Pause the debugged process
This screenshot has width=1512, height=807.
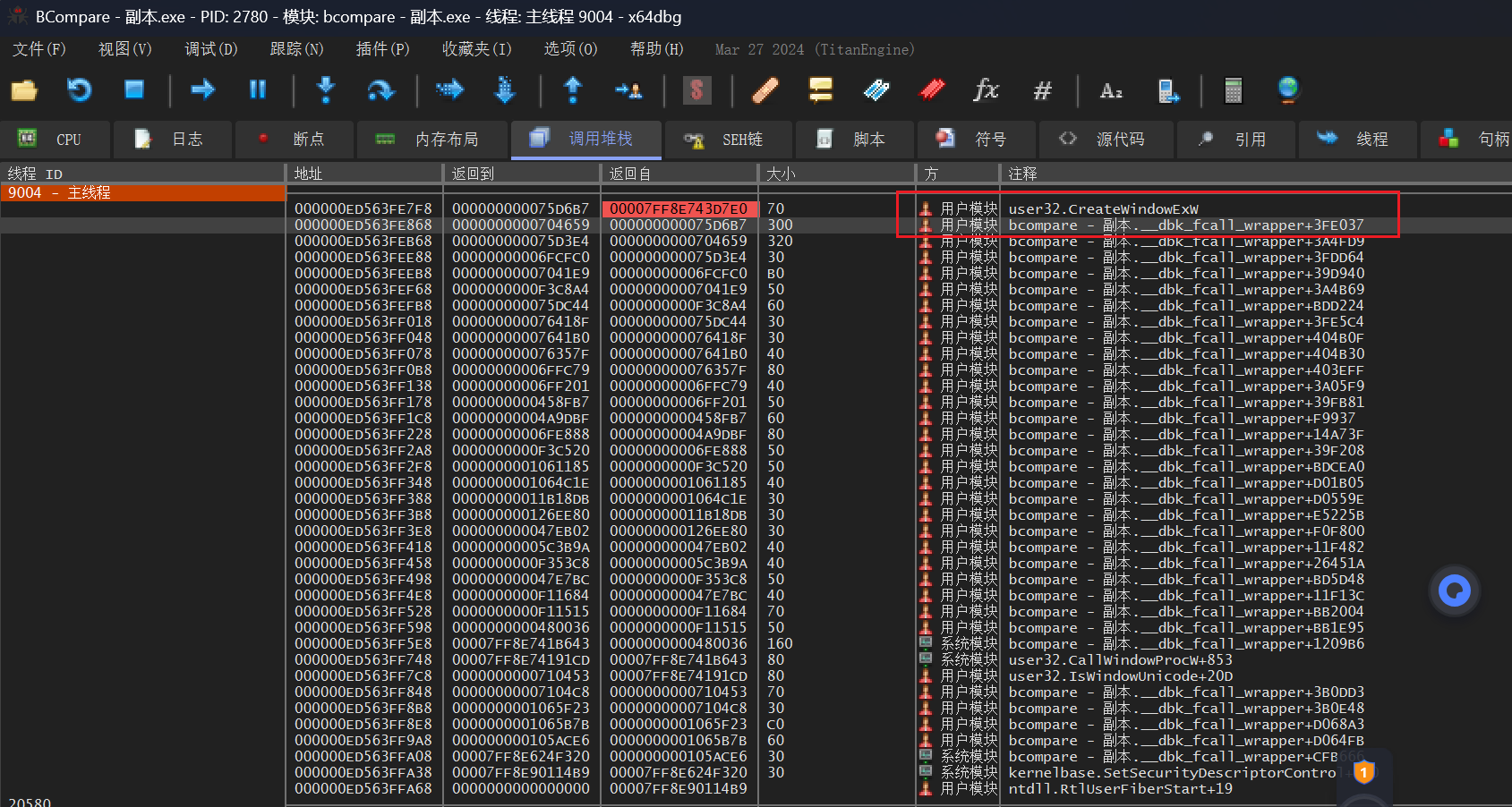coord(258,90)
